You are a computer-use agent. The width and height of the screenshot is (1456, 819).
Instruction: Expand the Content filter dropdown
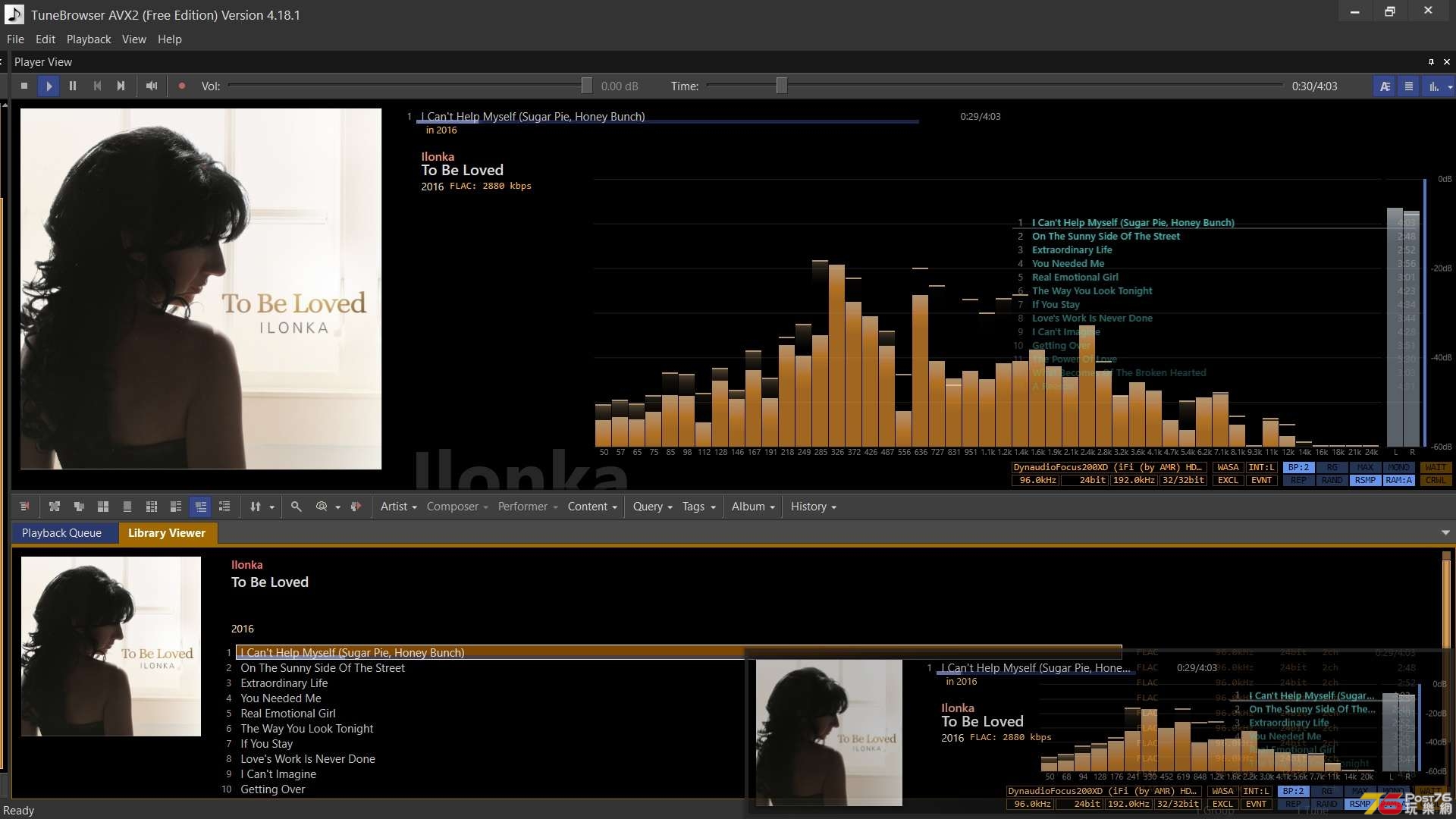click(x=592, y=507)
